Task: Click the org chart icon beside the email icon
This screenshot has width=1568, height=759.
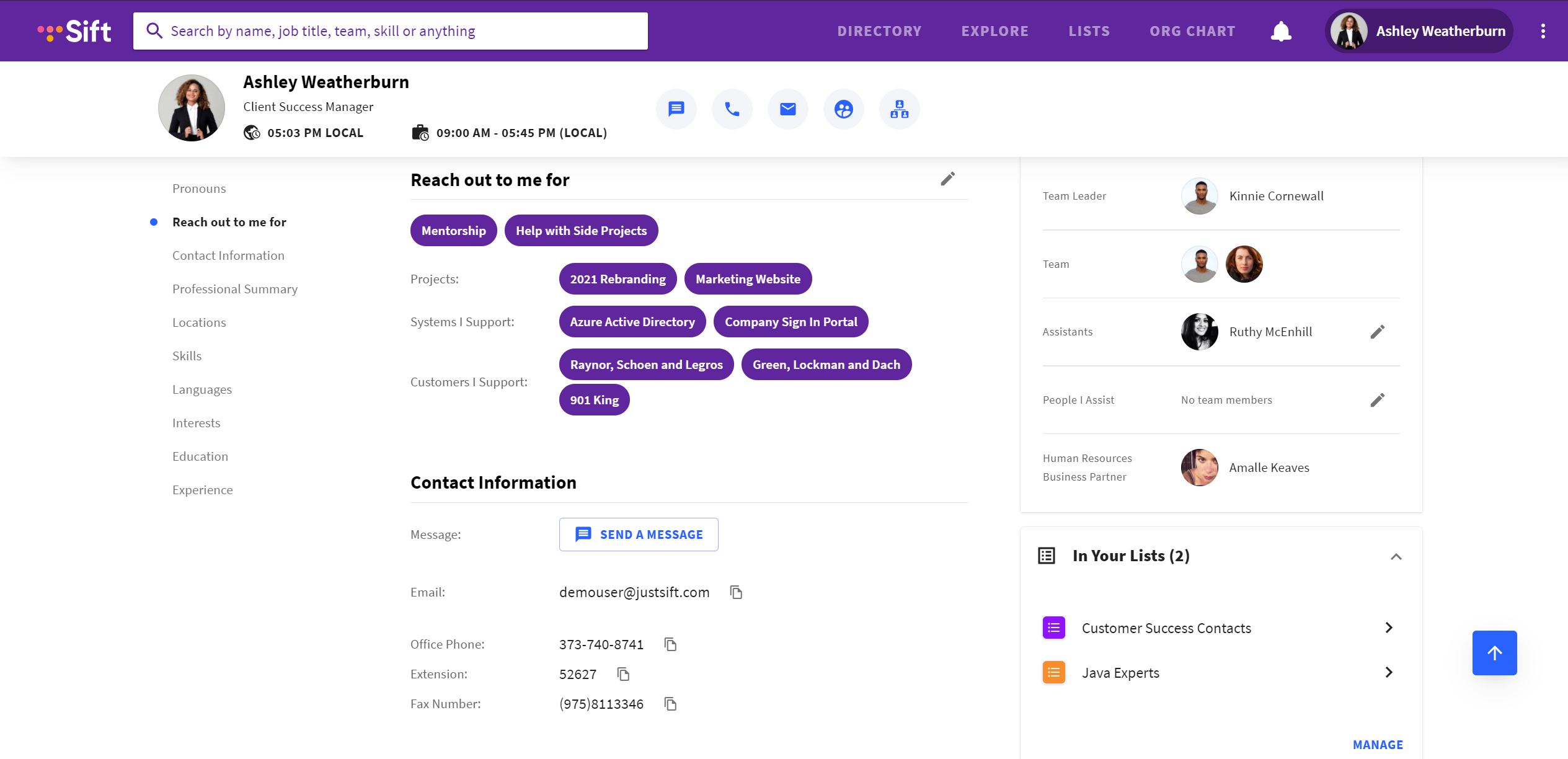Action: pyautogui.click(x=899, y=109)
